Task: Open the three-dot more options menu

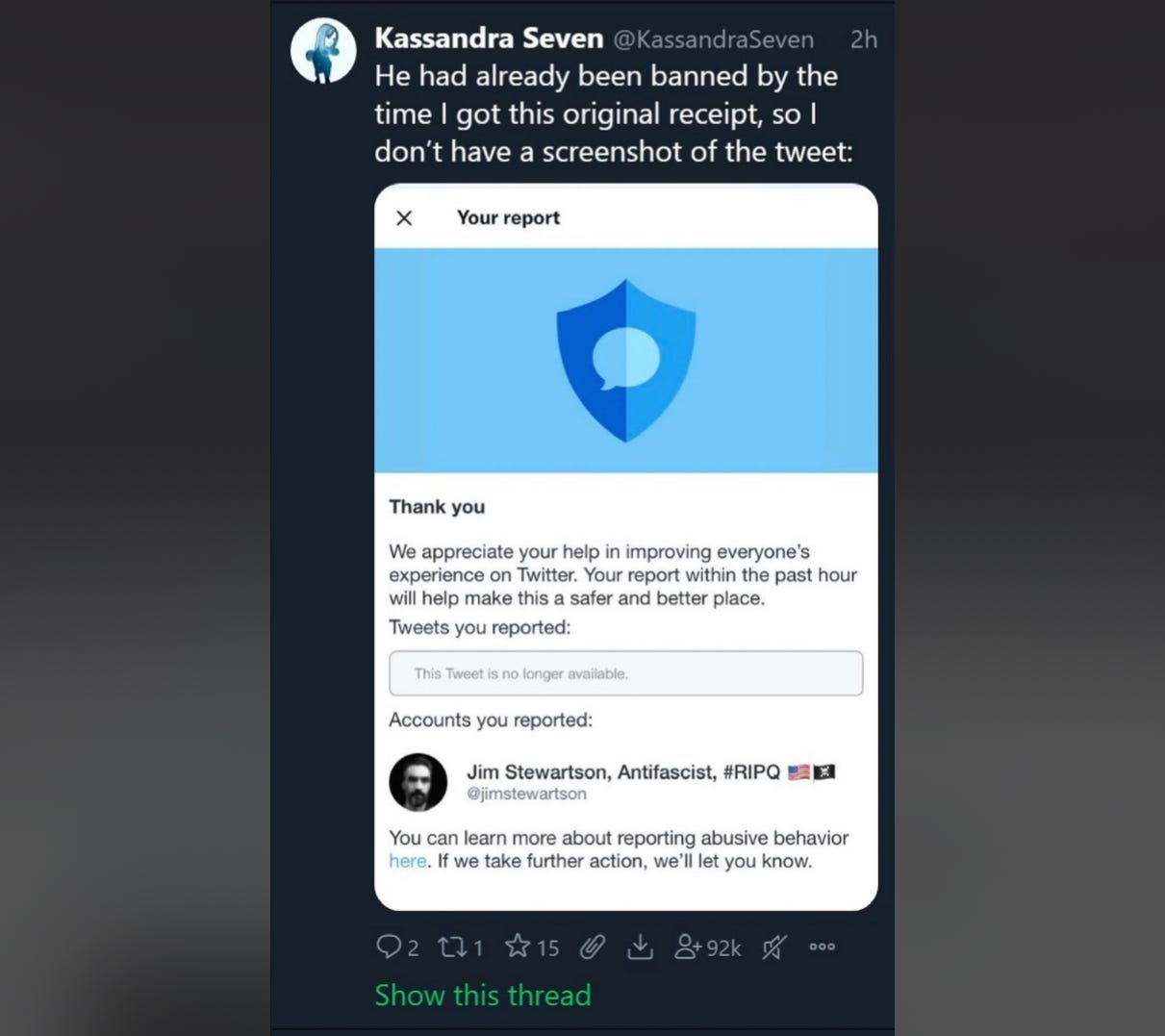Action: pyautogui.click(x=822, y=947)
